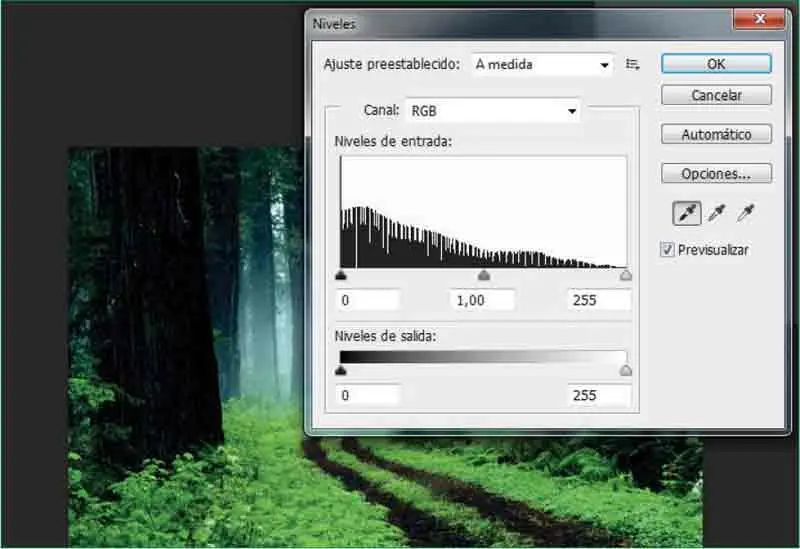Open the Opciones settings button
The width and height of the screenshot is (800, 549).
pos(716,173)
